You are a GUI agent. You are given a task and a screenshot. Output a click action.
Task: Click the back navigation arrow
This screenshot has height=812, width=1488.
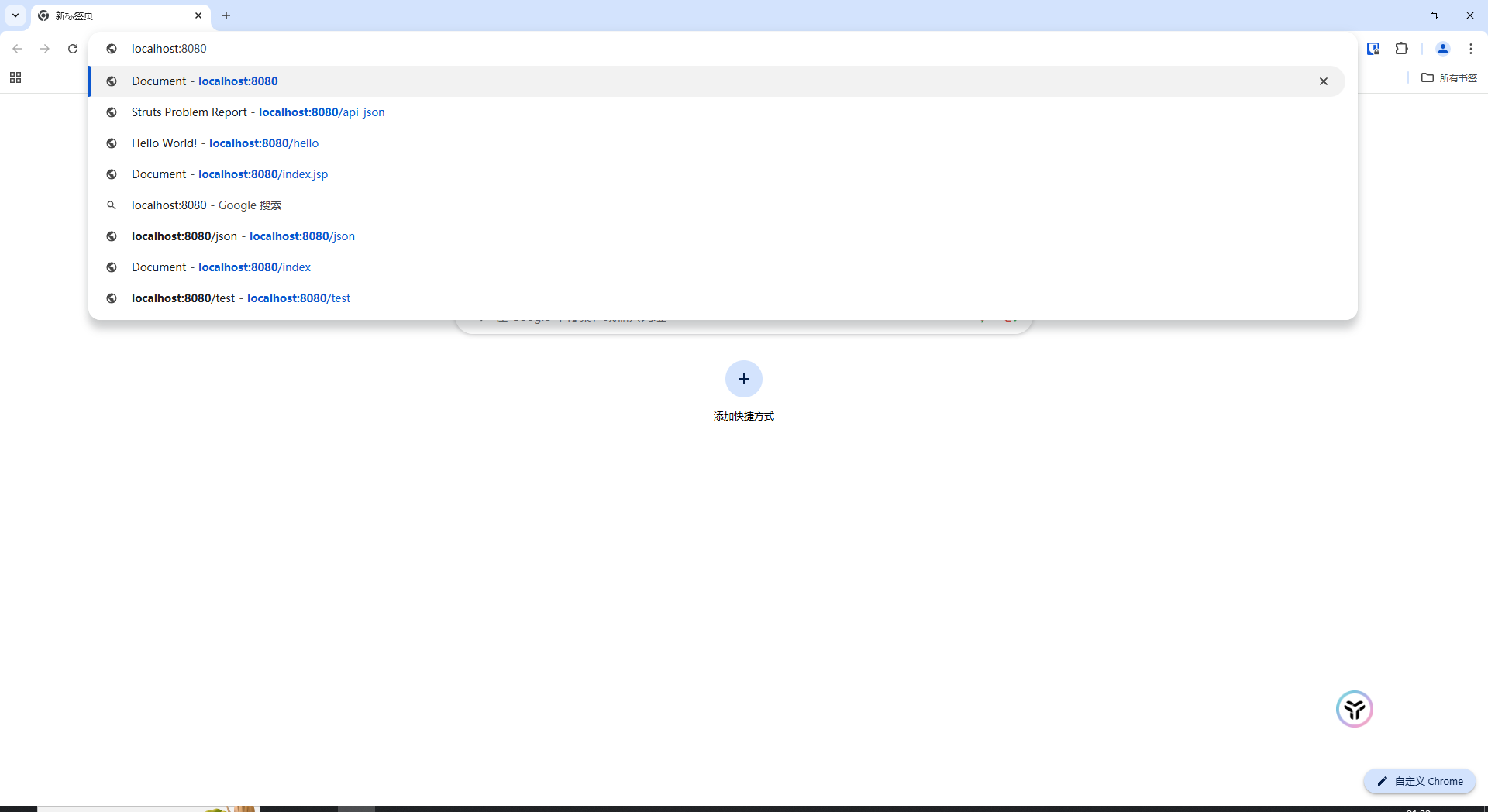point(17,49)
